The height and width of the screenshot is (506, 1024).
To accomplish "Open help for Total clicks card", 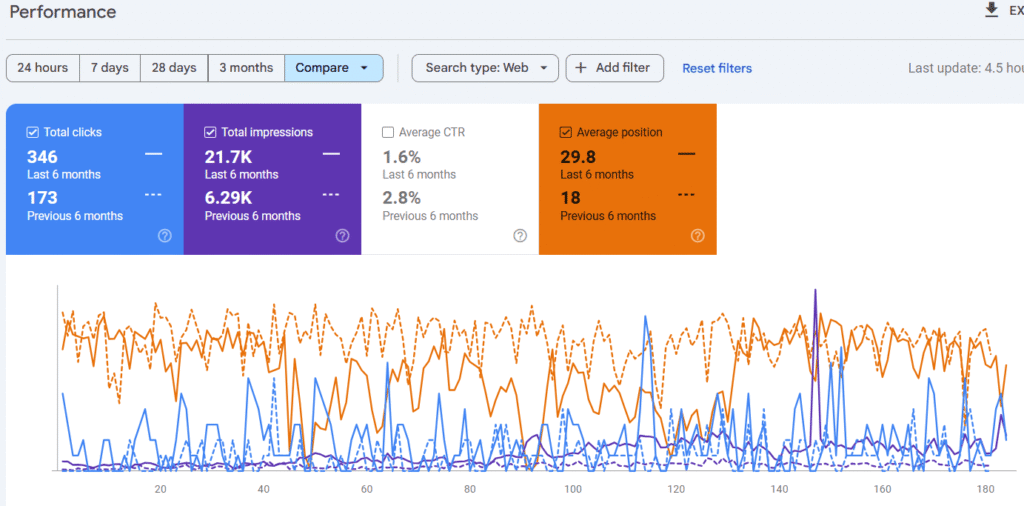I will [165, 236].
